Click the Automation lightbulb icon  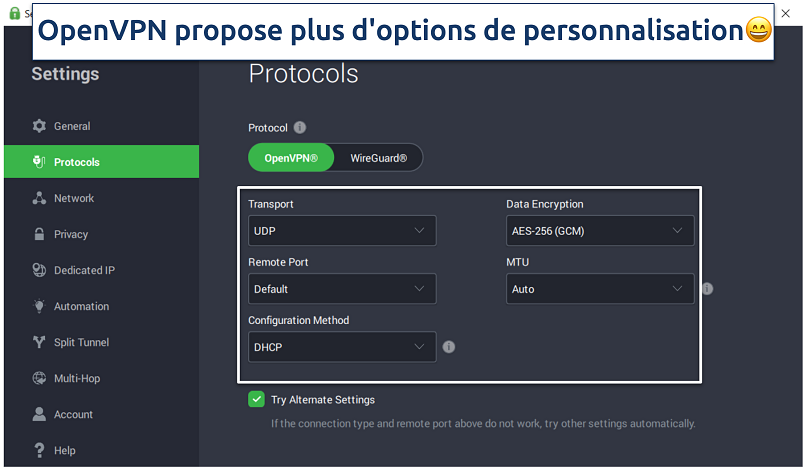tap(39, 306)
